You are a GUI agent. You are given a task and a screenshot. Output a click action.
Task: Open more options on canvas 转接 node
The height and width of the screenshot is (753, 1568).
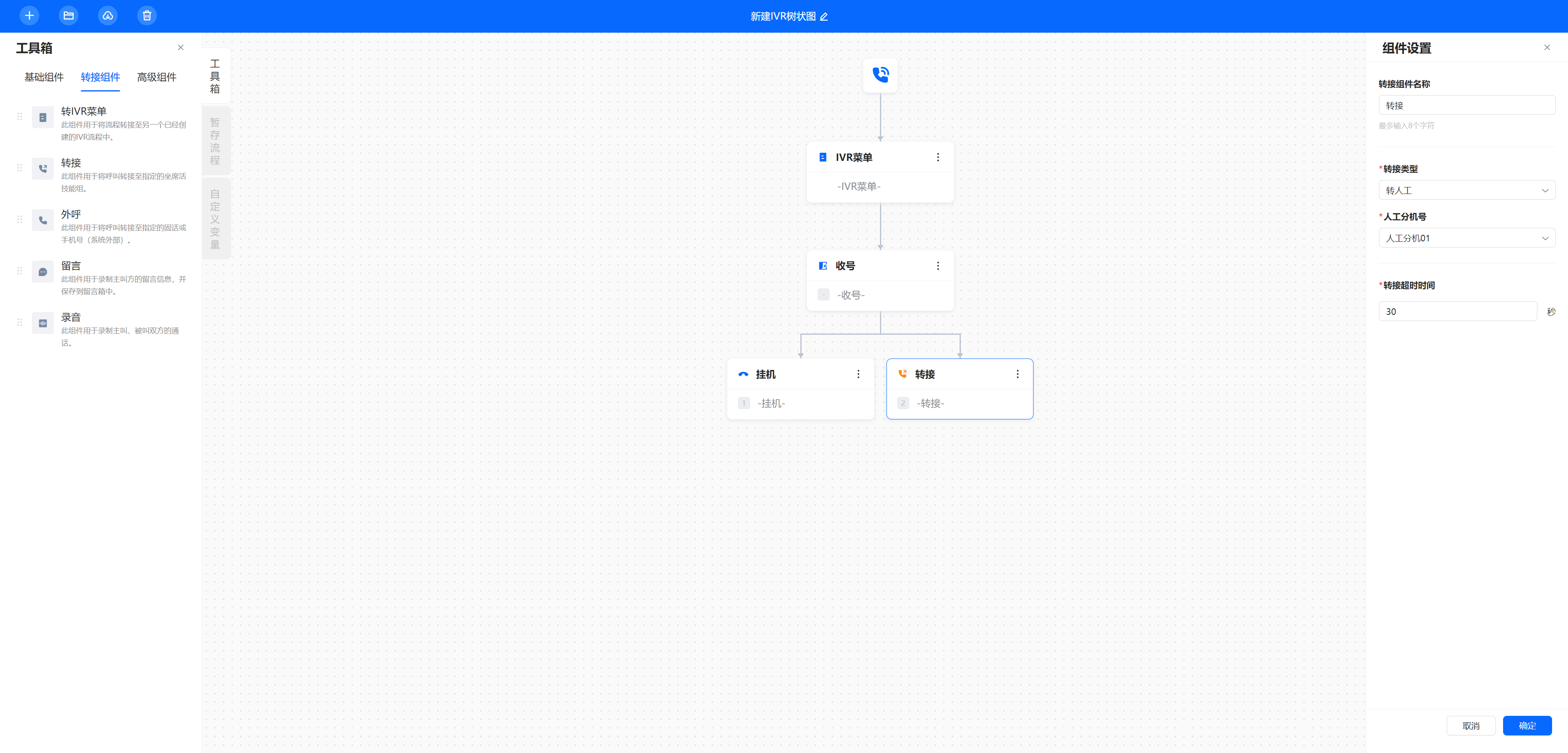(x=1018, y=374)
